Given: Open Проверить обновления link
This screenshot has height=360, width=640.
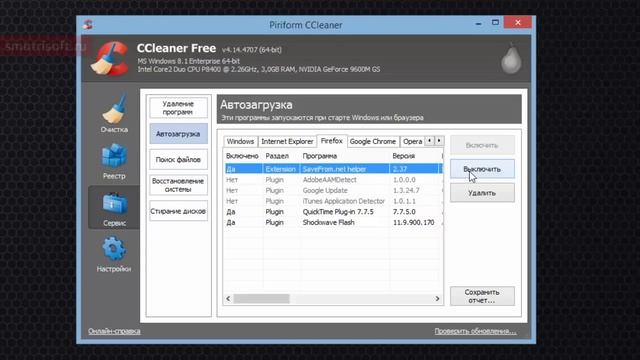Looking at the screenshot, I should click(x=475, y=331).
